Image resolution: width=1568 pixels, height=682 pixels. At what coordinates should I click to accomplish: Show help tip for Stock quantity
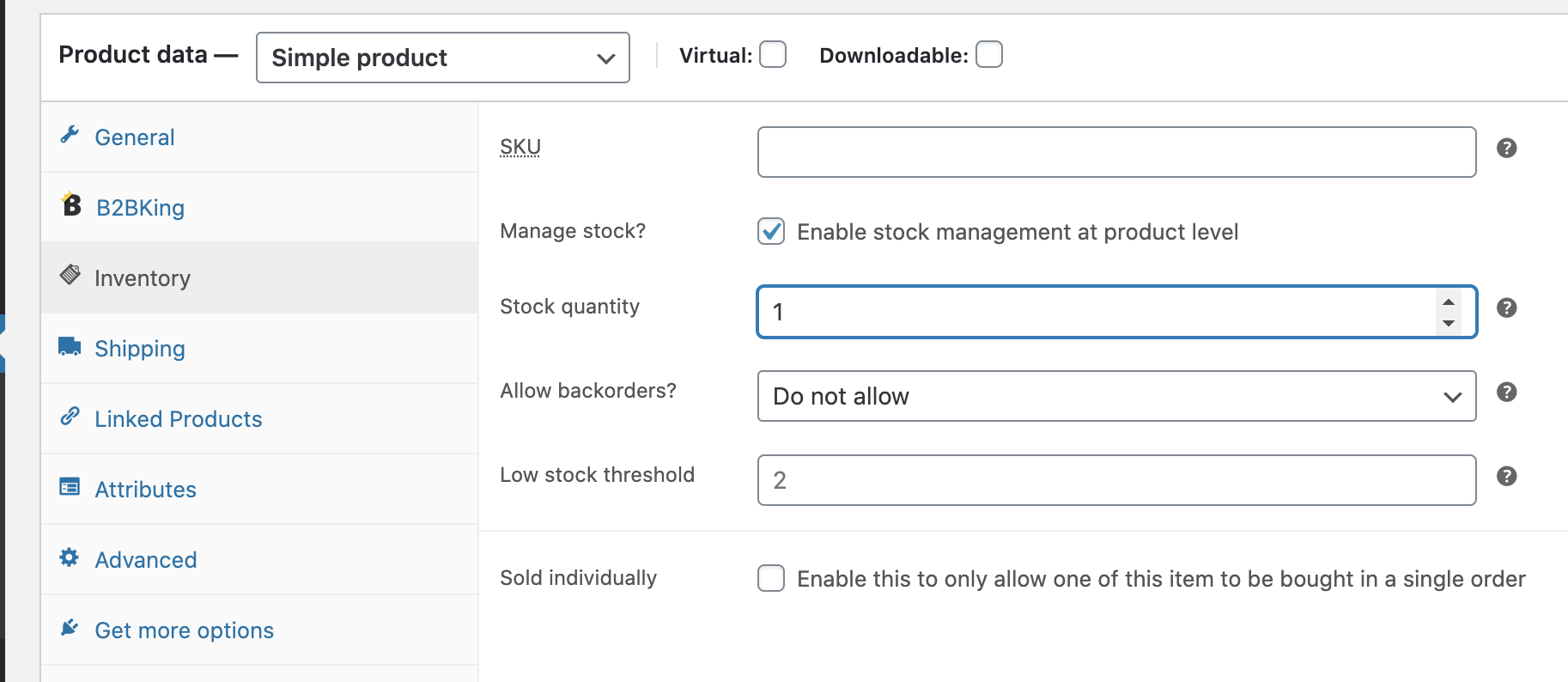tap(1506, 308)
